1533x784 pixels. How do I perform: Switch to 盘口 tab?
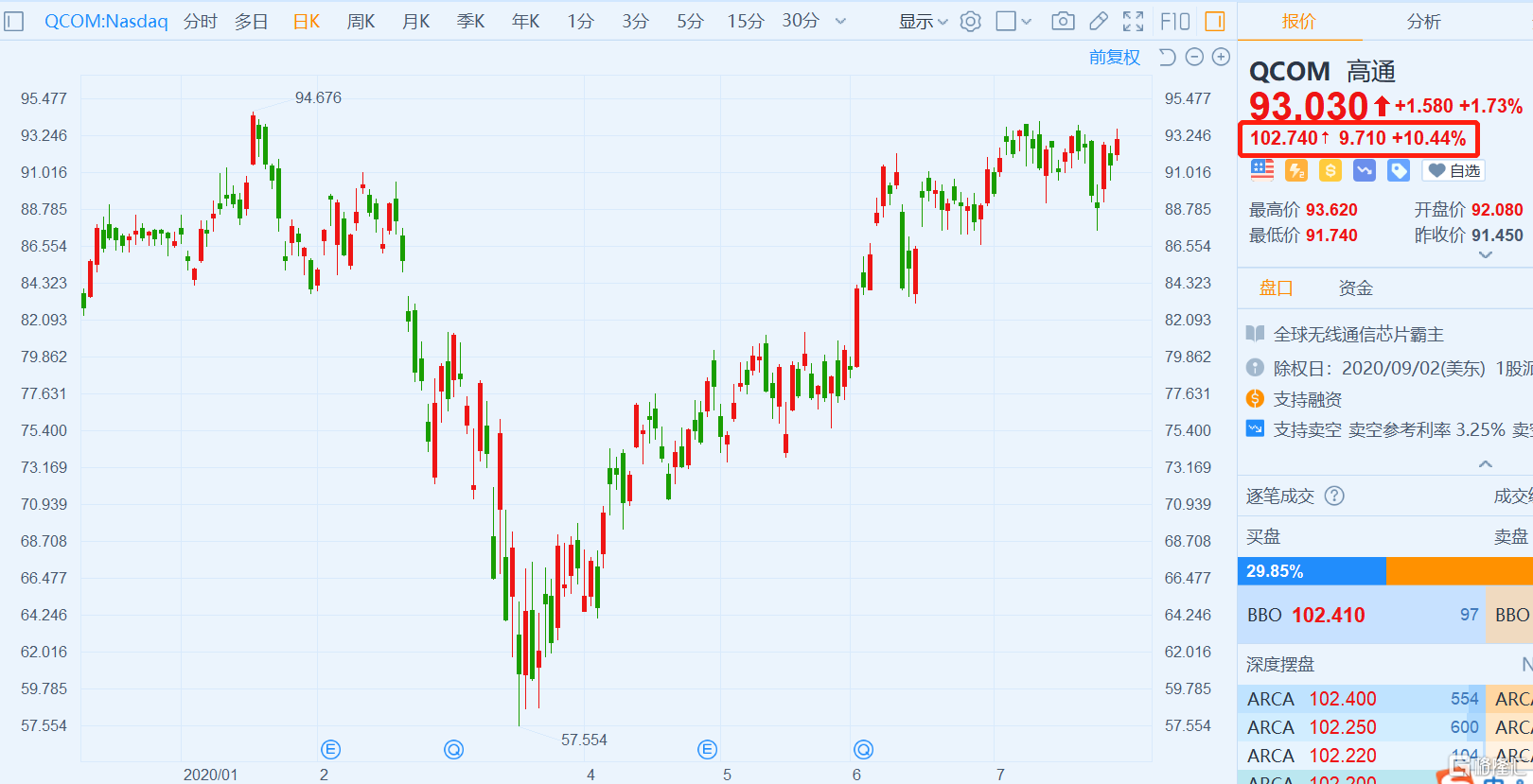pyautogui.click(x=1276, y=287)
